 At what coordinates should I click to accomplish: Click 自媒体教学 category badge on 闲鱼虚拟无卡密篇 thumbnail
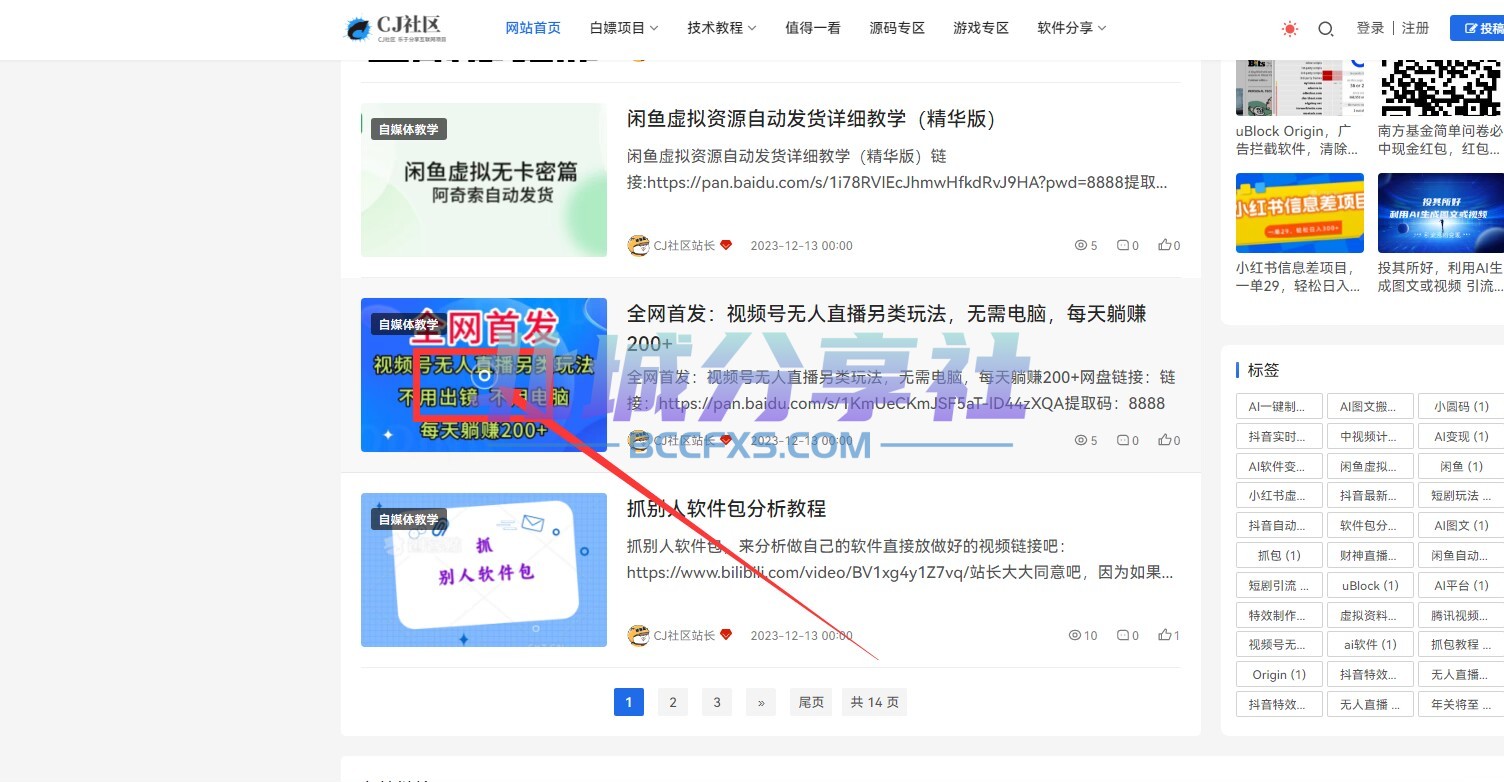(409, 129)
